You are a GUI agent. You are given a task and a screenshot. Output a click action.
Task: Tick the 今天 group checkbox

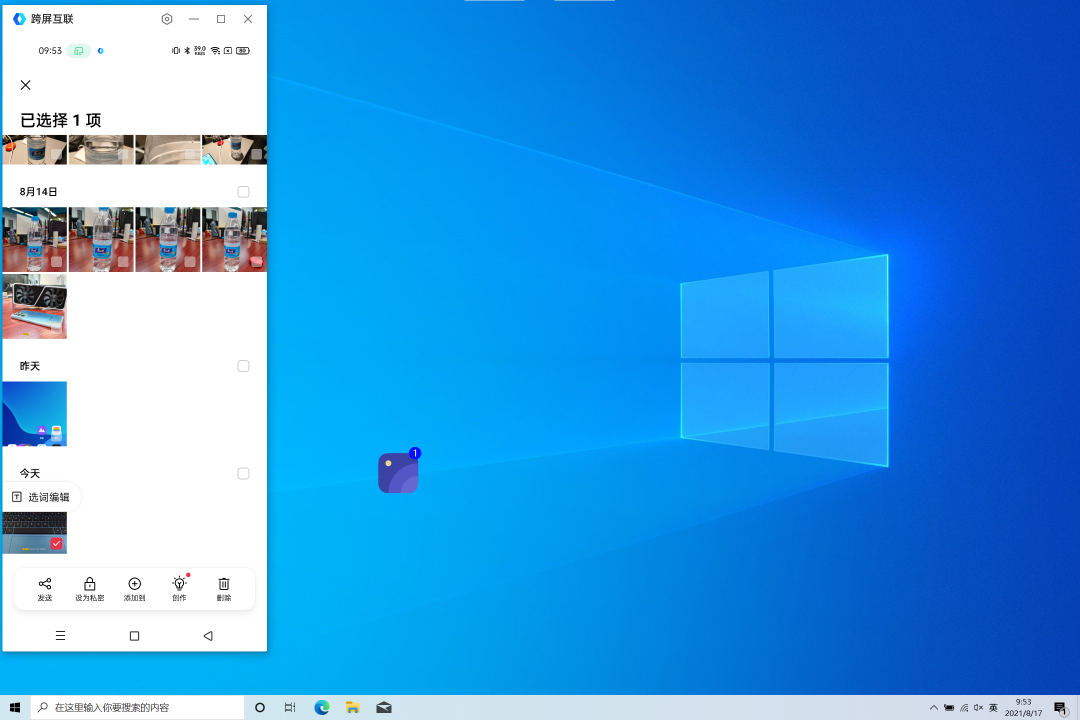point(243,473)
